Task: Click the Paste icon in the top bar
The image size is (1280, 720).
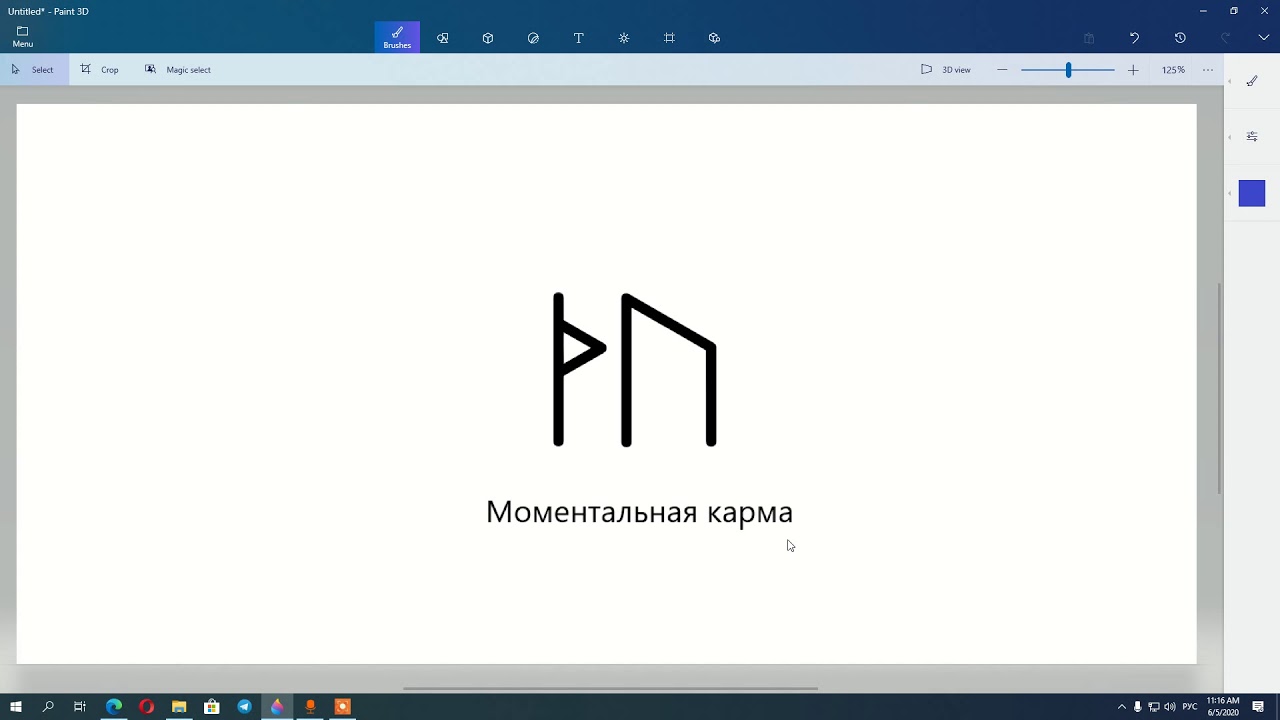Action: tap(1089, 38)
